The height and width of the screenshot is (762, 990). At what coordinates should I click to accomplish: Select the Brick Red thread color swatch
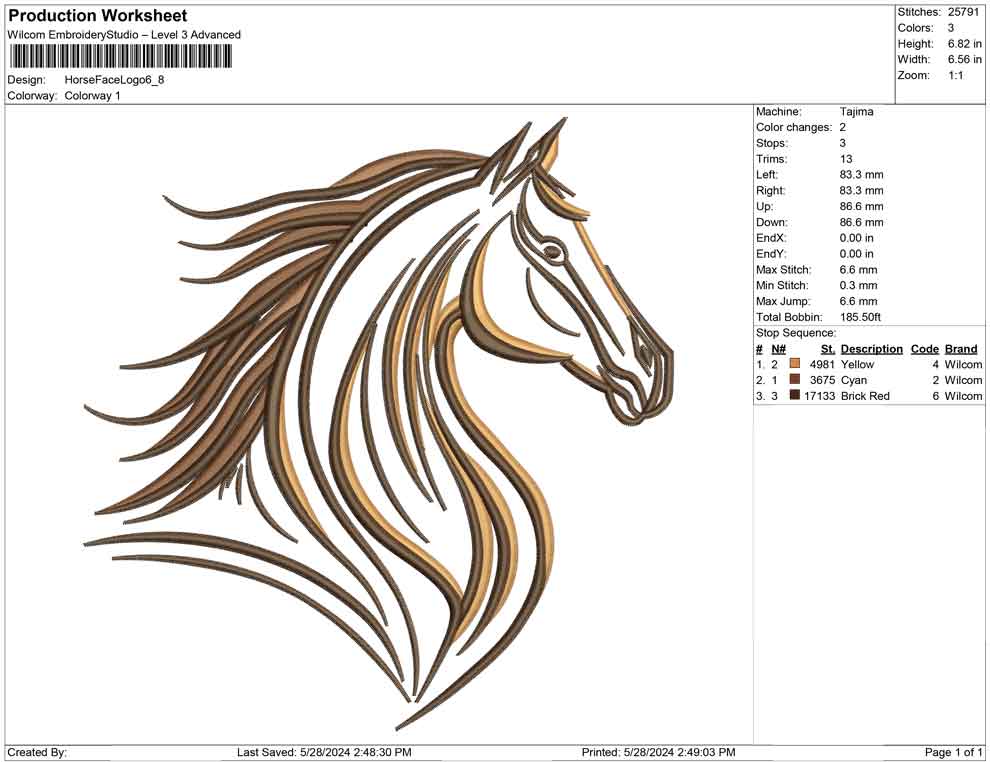tap(793, 395)
